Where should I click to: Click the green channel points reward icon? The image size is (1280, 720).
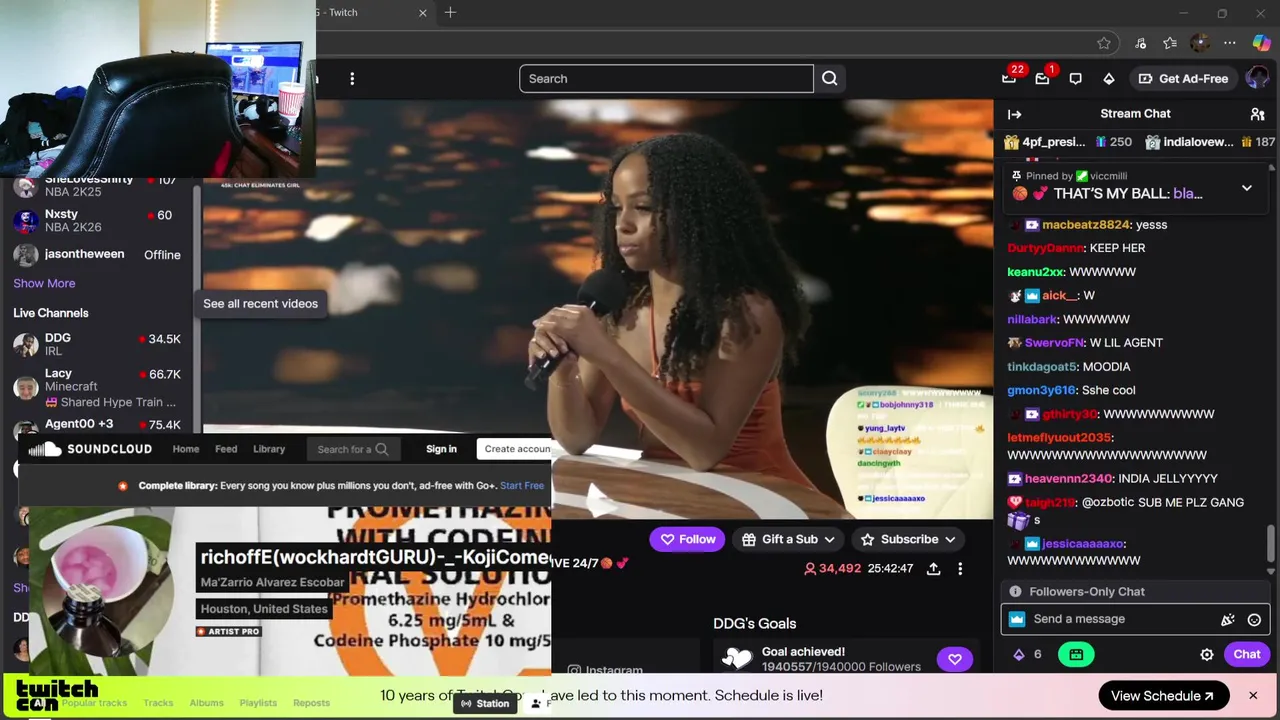1076,655
